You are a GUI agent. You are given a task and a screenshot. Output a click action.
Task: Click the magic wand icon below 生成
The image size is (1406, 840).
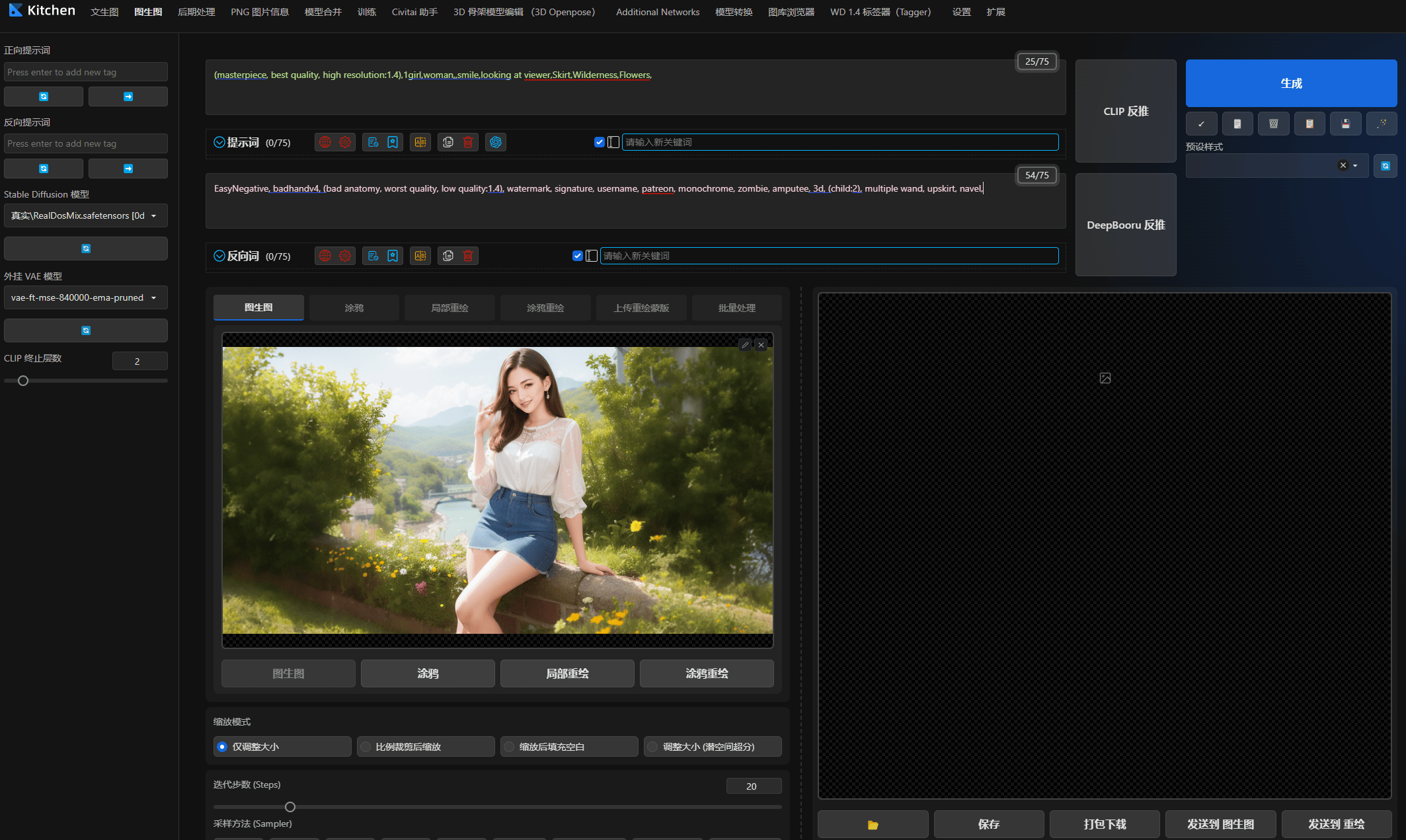click(x=1382, y=124)
